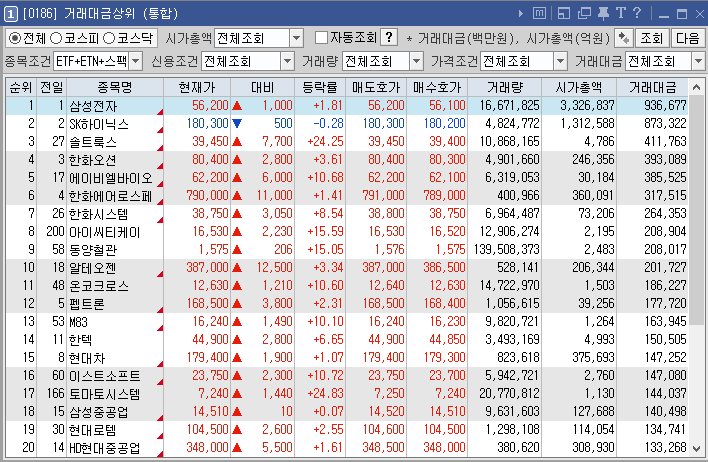The width and height of the screenshot is (708, 462).
Task: Select the 현대차 stock name
Action: [87, 358]
